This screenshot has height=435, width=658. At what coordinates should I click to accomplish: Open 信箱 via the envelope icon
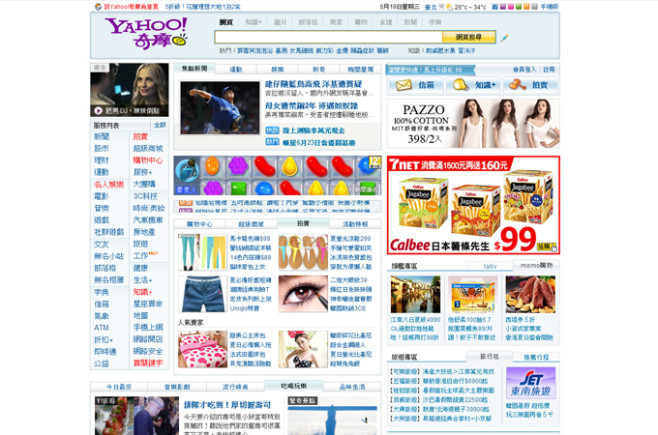403,85
